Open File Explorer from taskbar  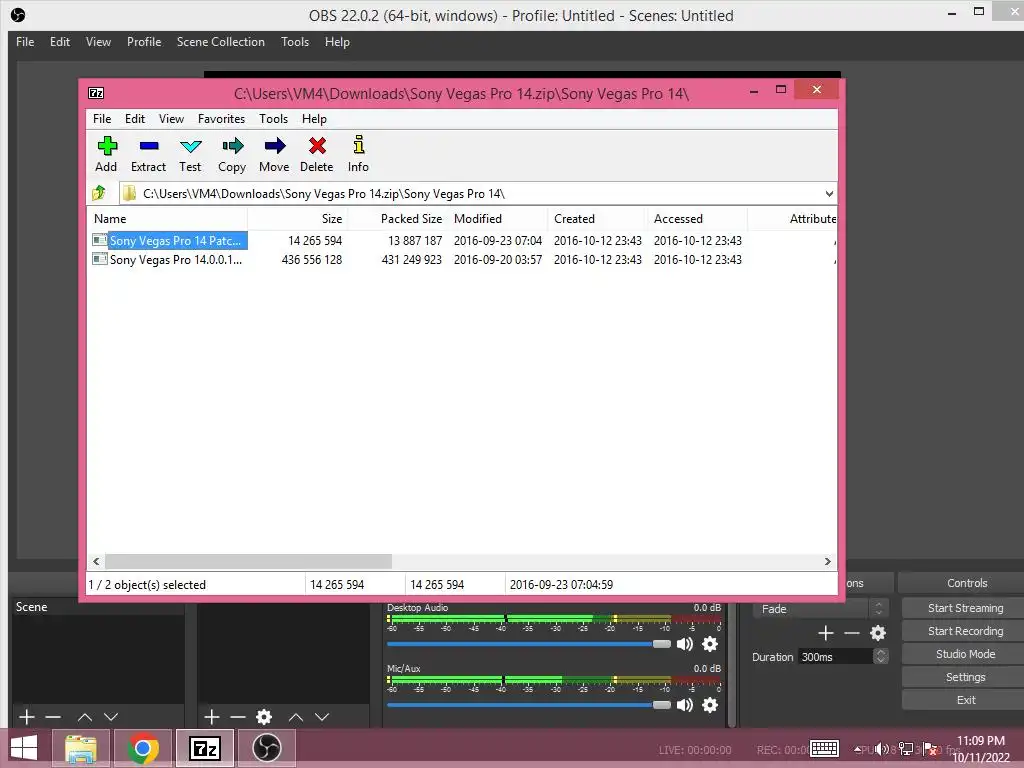tap(81, 748)
